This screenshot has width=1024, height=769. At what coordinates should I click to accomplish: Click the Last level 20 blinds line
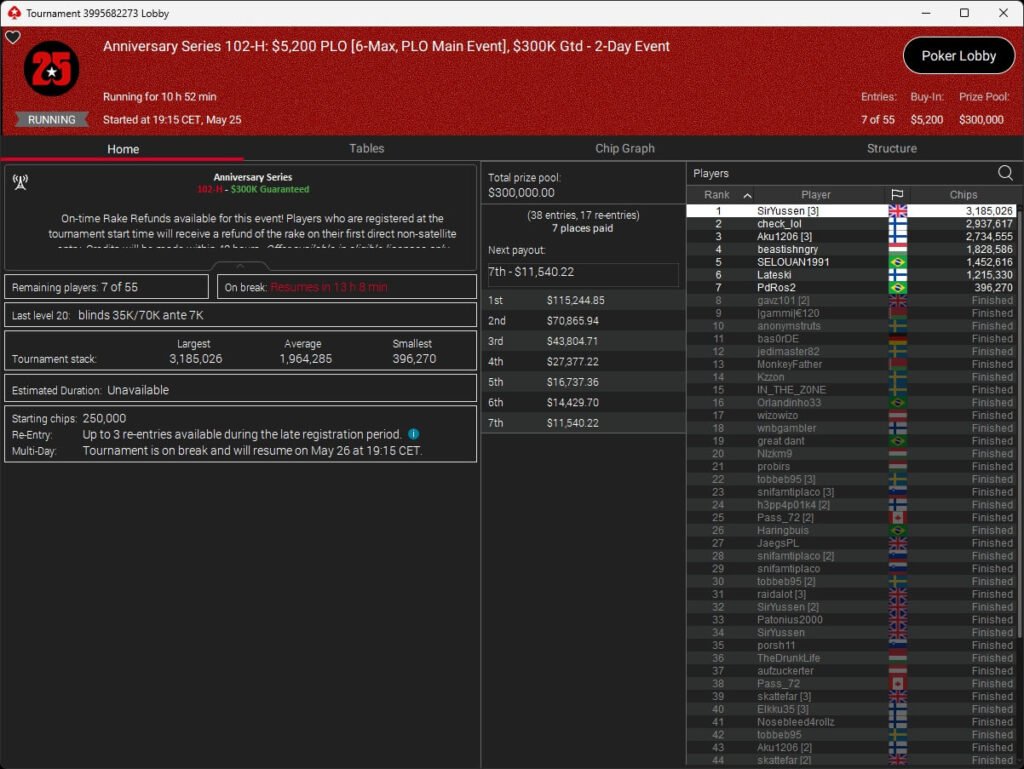click(x=240, y=315)
